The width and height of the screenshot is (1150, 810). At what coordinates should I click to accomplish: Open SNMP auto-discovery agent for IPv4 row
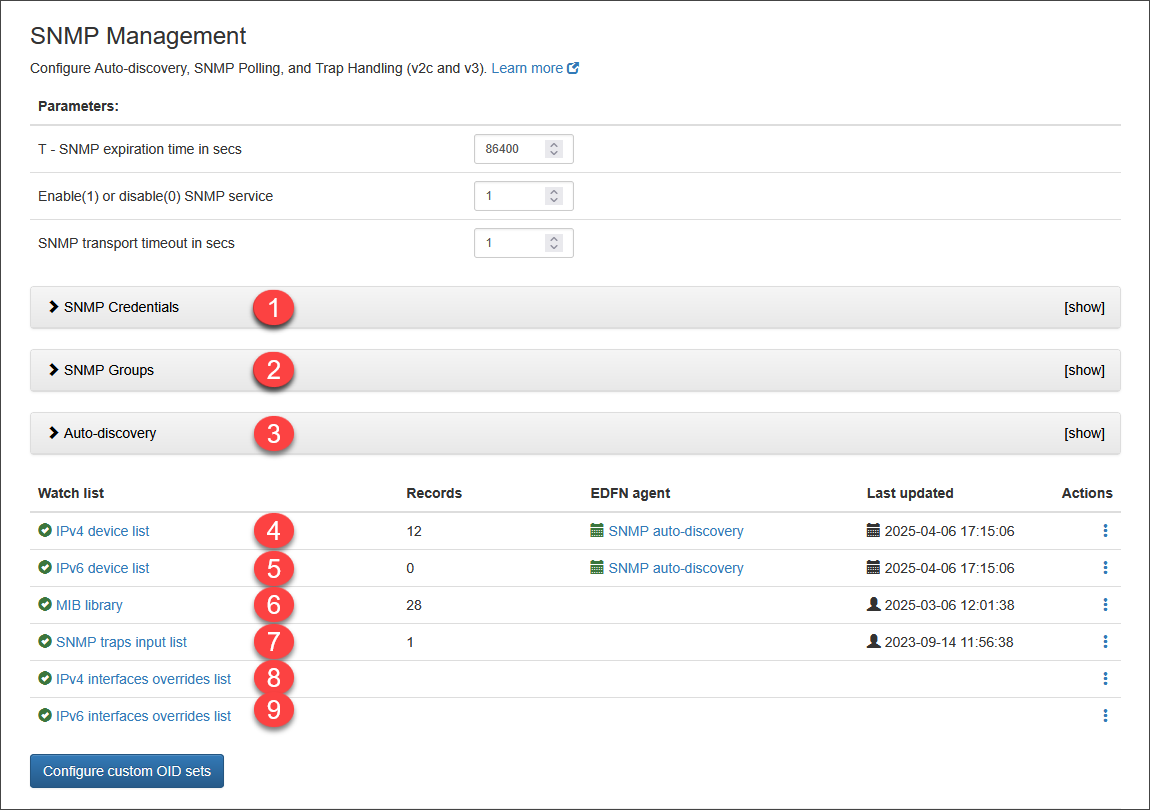point(675,531)
